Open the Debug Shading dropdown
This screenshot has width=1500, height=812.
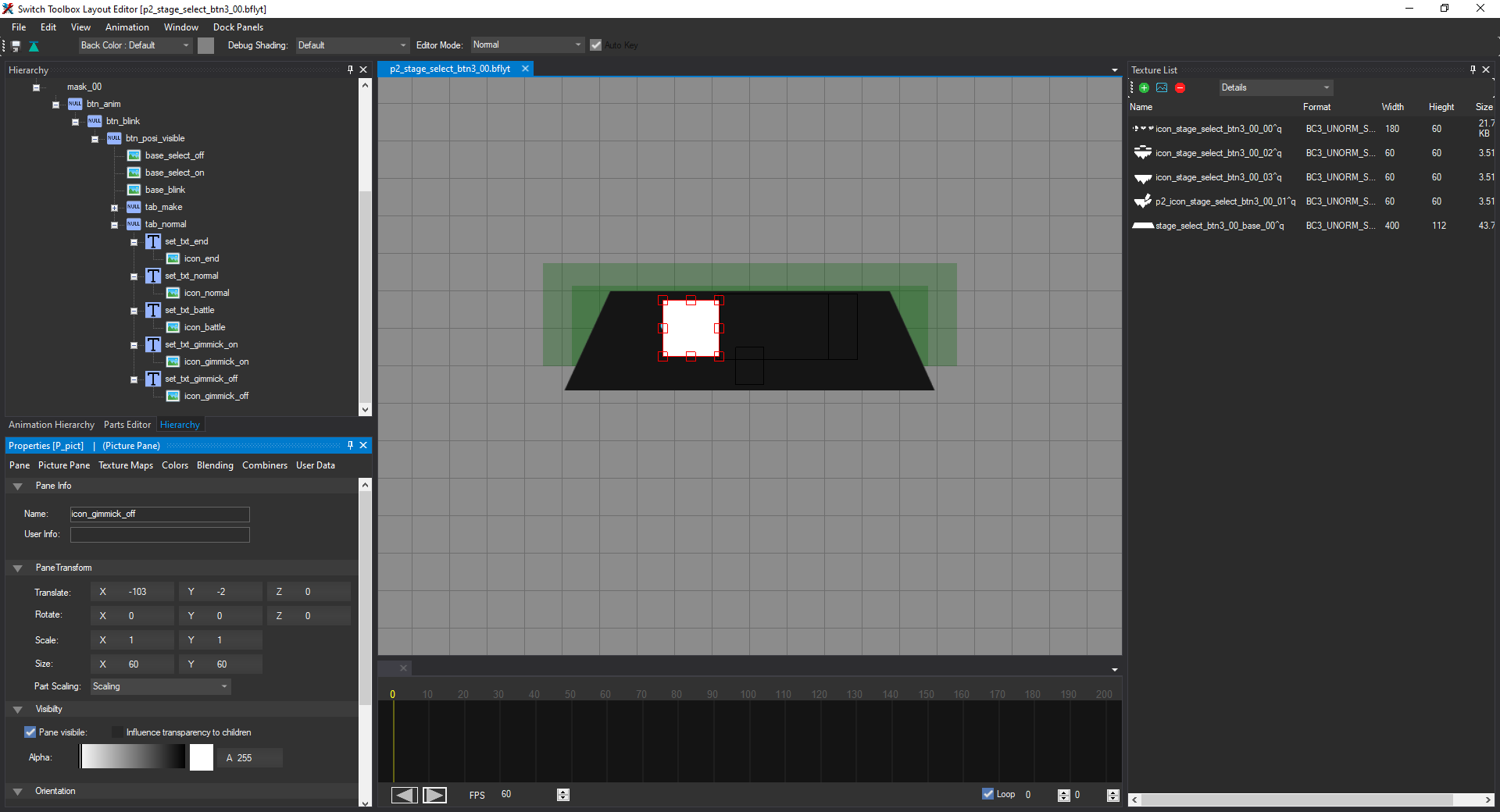[x=352, y=45]
